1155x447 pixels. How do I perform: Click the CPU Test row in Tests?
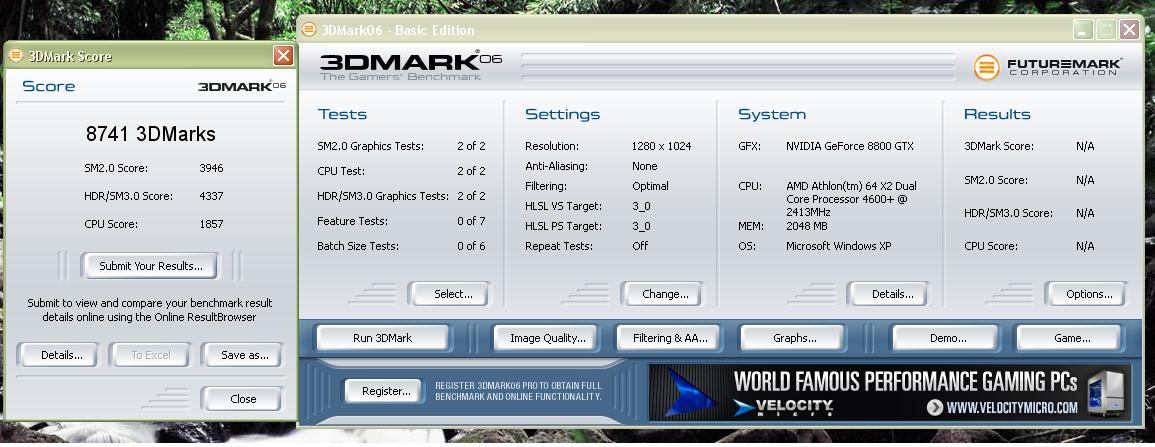(401, 171)
